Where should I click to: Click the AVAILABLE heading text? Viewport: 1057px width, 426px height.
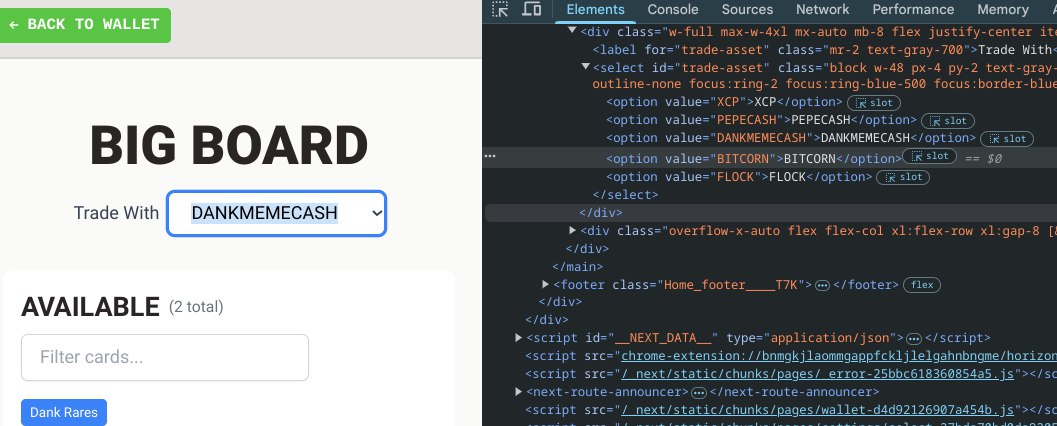(90, 307)
